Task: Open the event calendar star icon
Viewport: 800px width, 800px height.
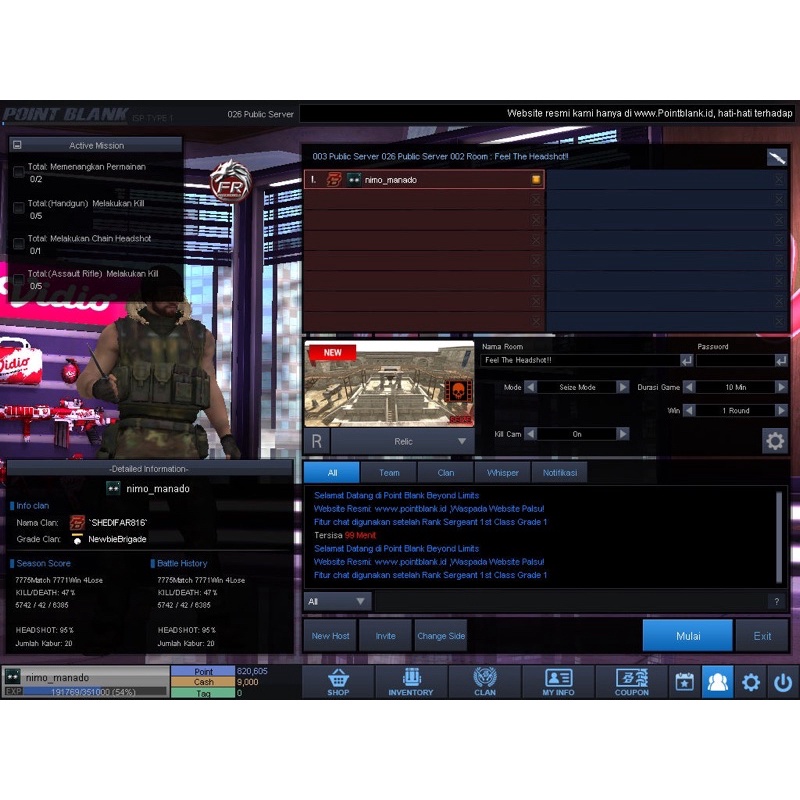Action: (684, 681)
